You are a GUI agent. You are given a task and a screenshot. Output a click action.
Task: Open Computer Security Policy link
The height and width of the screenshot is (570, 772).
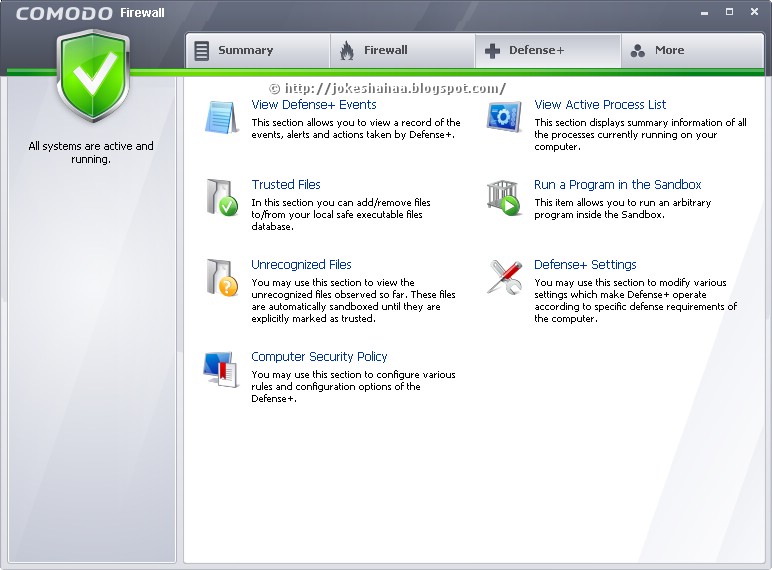[x=319, y=356]
